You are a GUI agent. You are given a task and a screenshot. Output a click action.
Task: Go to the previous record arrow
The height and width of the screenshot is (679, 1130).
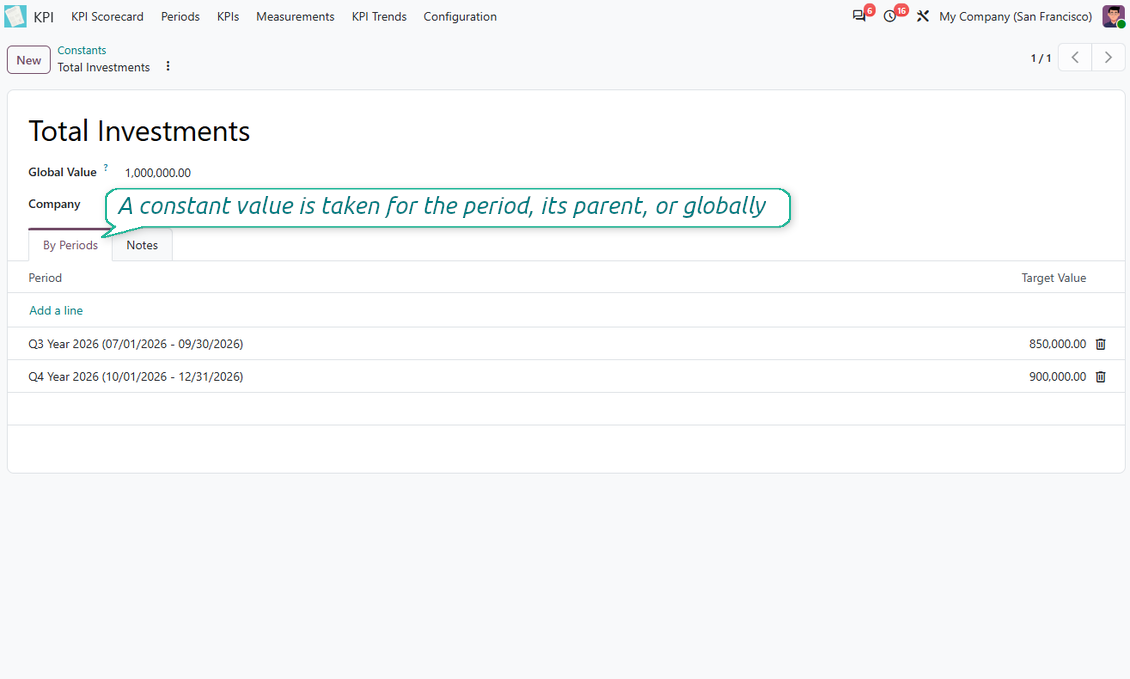[1075, 58]
